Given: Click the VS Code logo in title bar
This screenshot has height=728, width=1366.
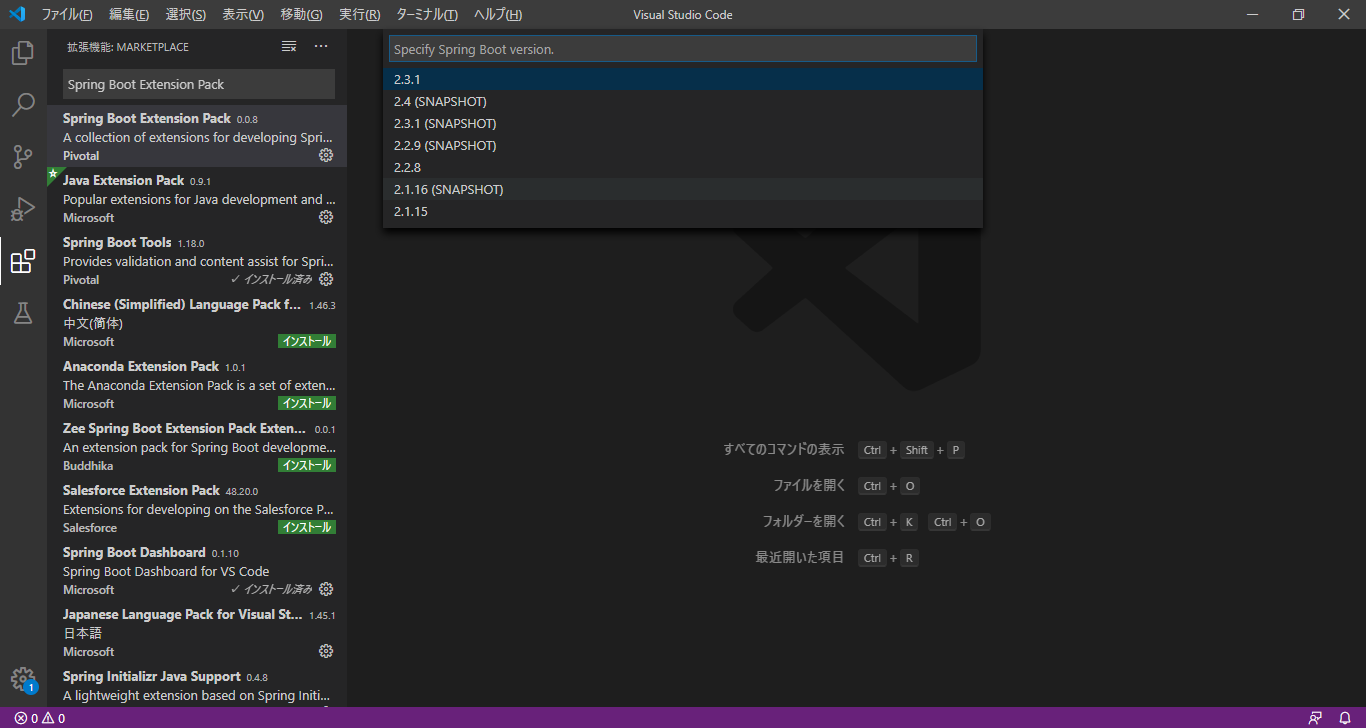Looking at the screenshot, I should click(16, 14).
